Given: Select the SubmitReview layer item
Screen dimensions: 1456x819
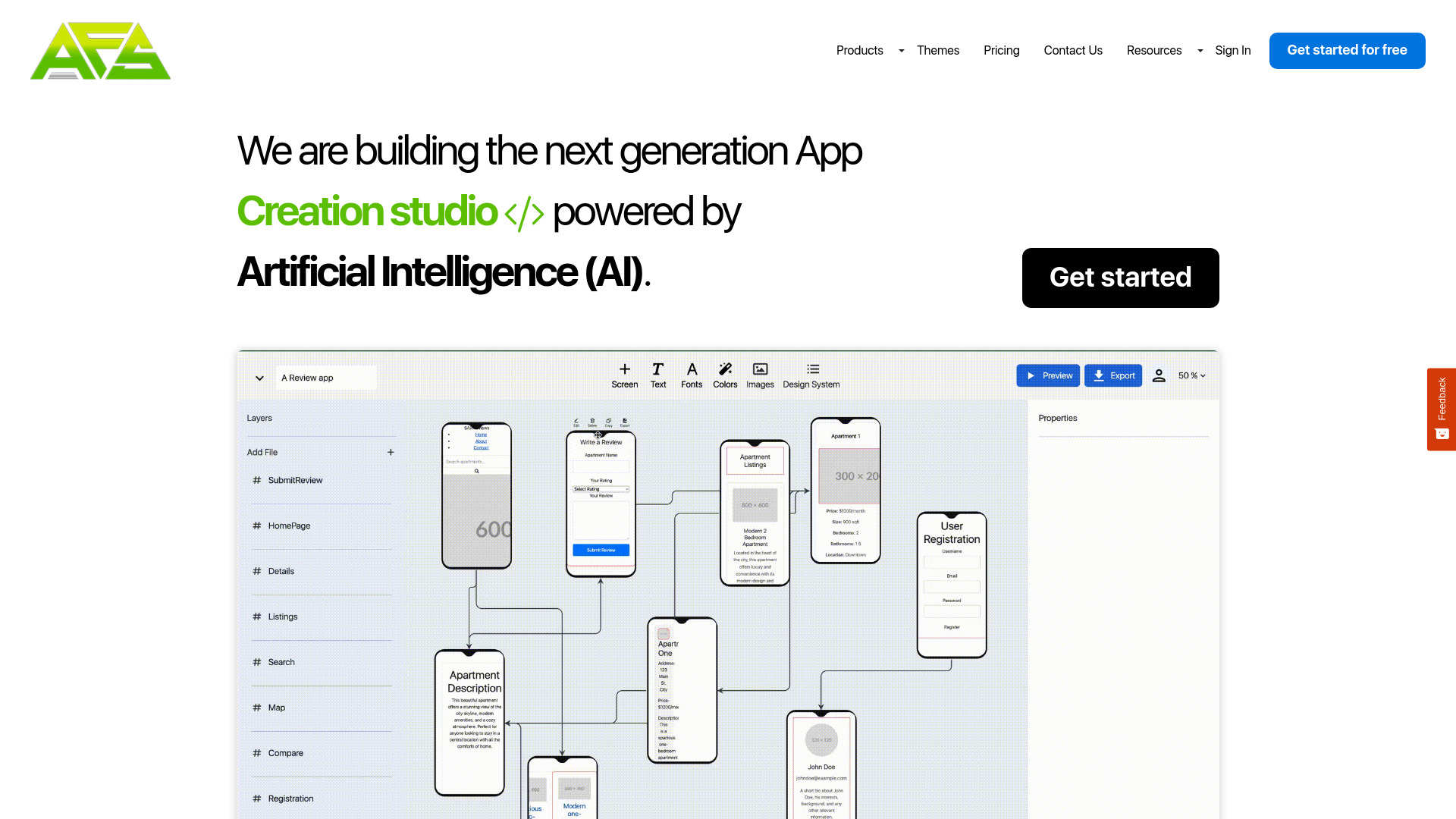Looking at the screenshot, I should 295,480.
